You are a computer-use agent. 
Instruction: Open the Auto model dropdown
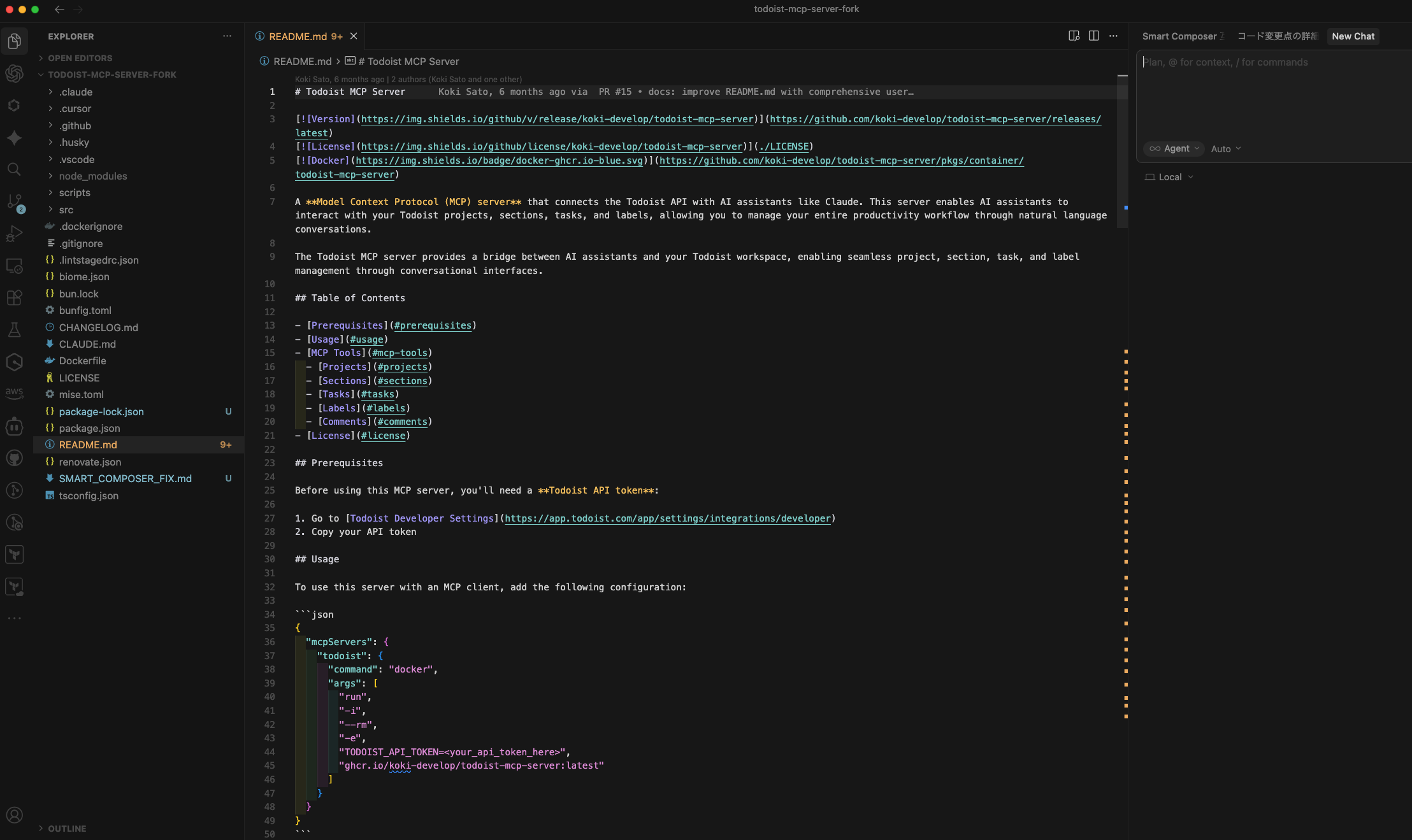pos(1225,148)
